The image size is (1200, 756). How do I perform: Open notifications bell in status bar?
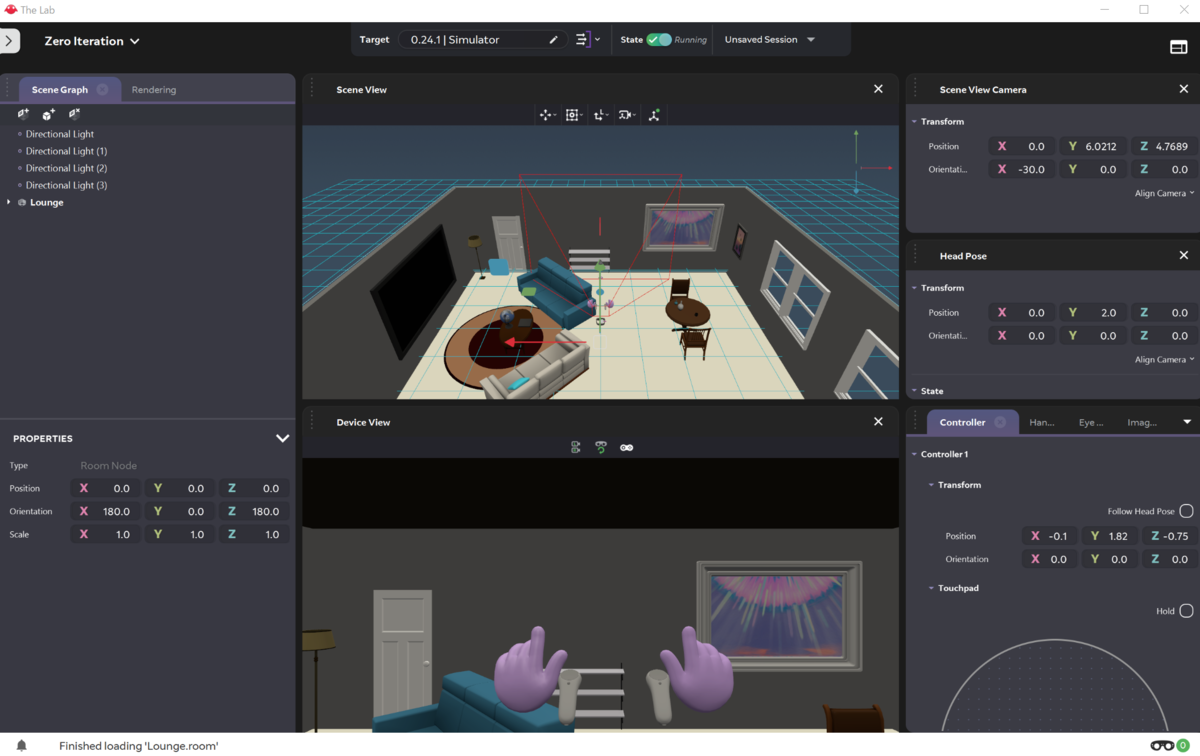coord(21,745)
